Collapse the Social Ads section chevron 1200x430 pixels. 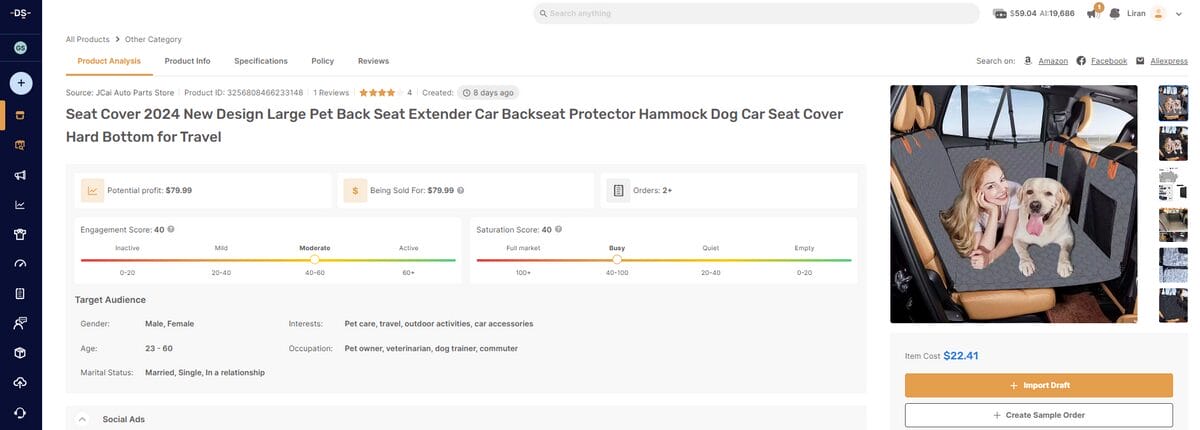[82, 419]
